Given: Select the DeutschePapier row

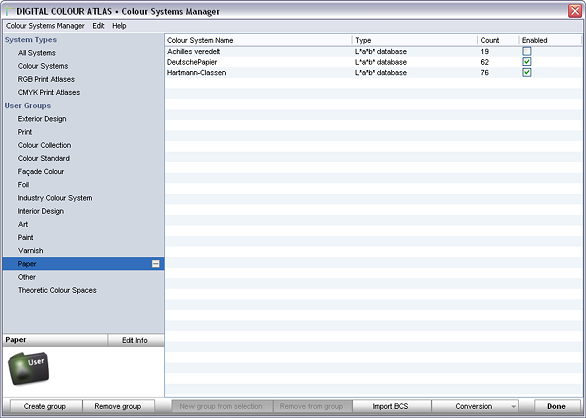Looking at the screenshot, I should click(x=373, y=62).
